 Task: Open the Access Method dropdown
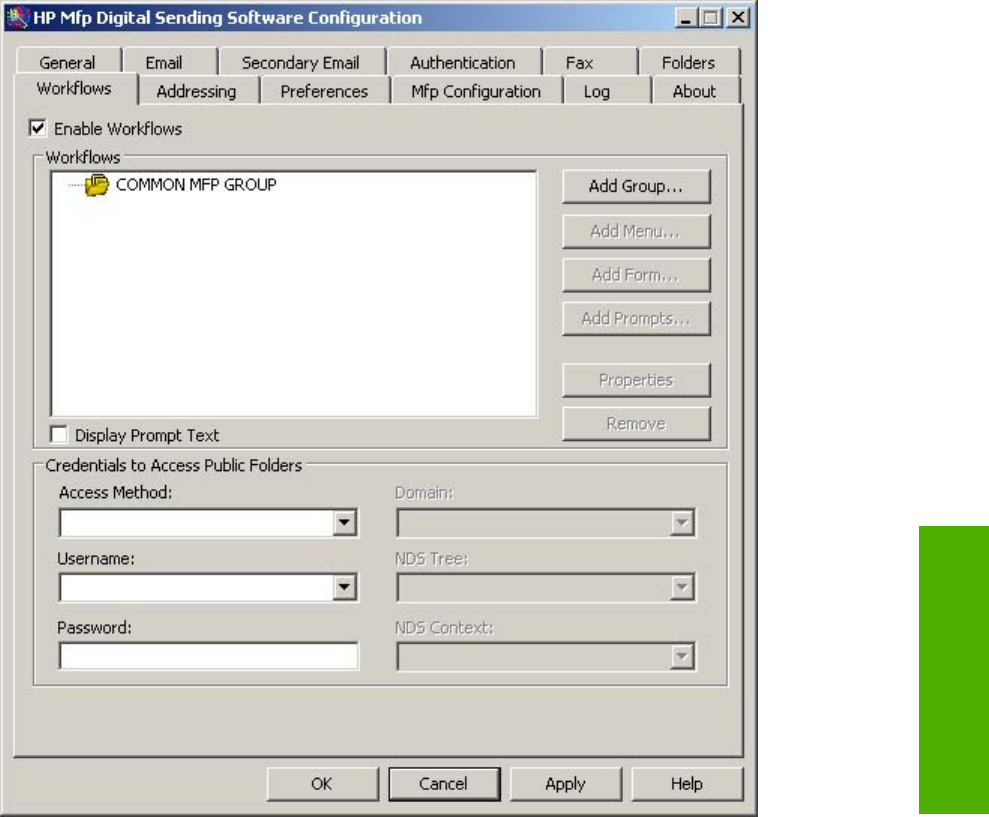(x=344, y=522)
